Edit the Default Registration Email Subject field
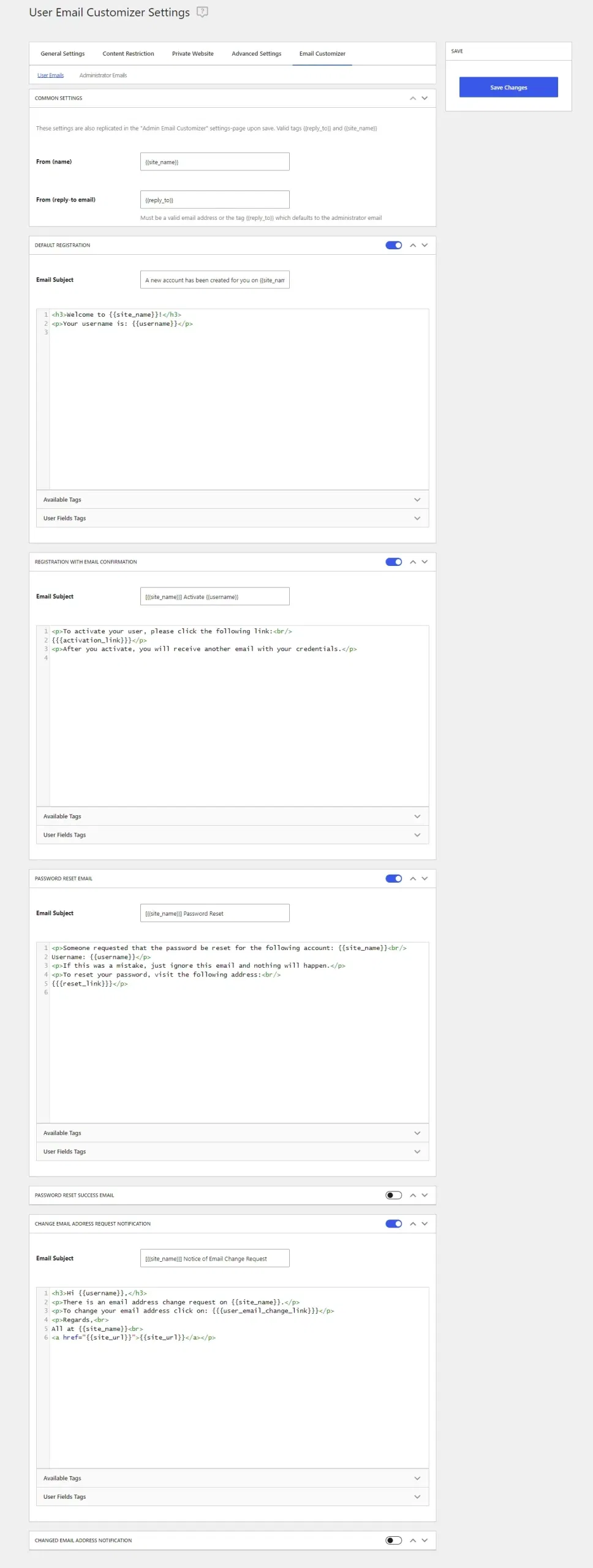The width and height of the screenshot is (593, 1568). [x=214, y=280]
